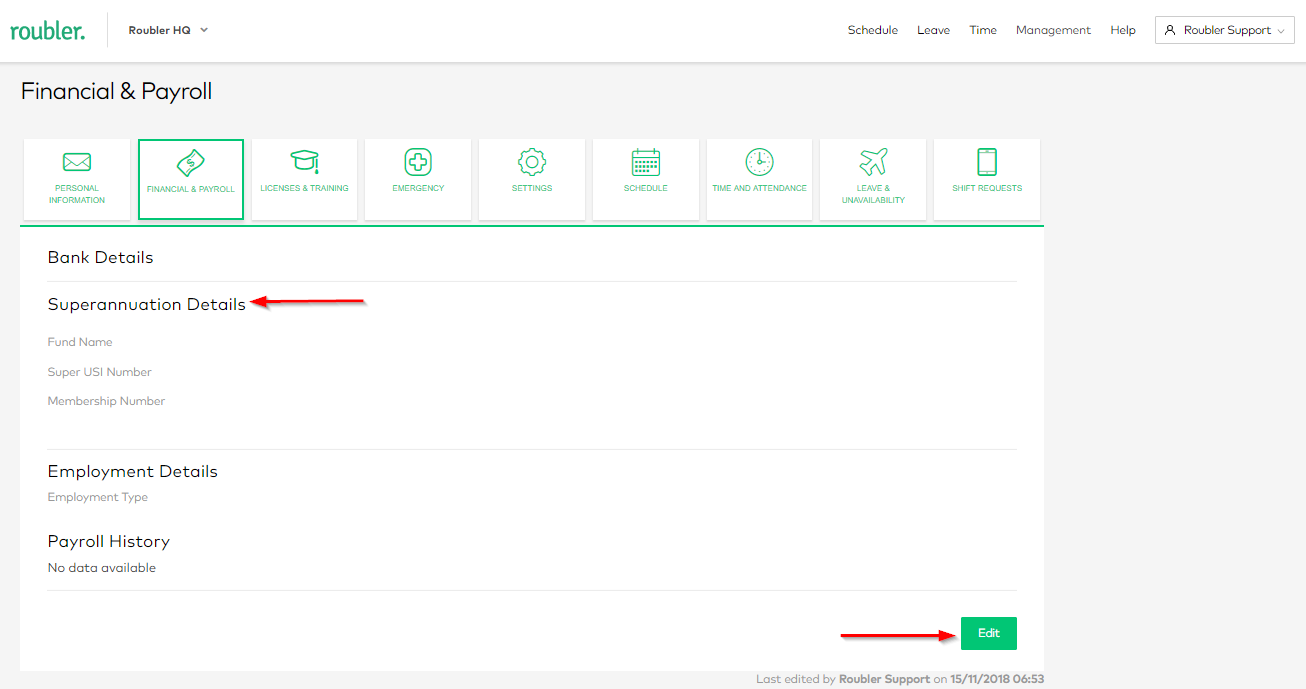1306x689 pixels.
Task: Click the Superannuation Details heading
Action: [x=146, y=304]
